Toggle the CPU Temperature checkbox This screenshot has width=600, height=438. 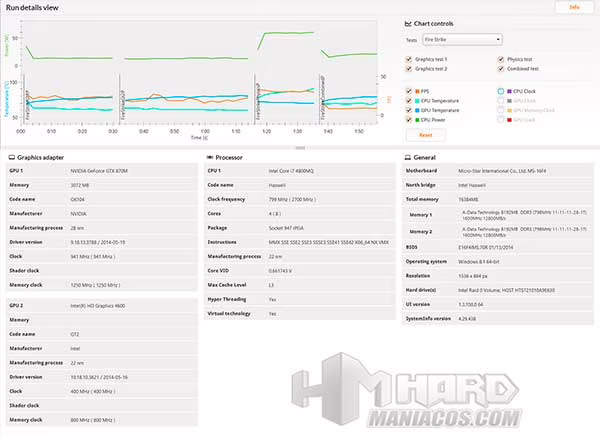click(408, 101)
